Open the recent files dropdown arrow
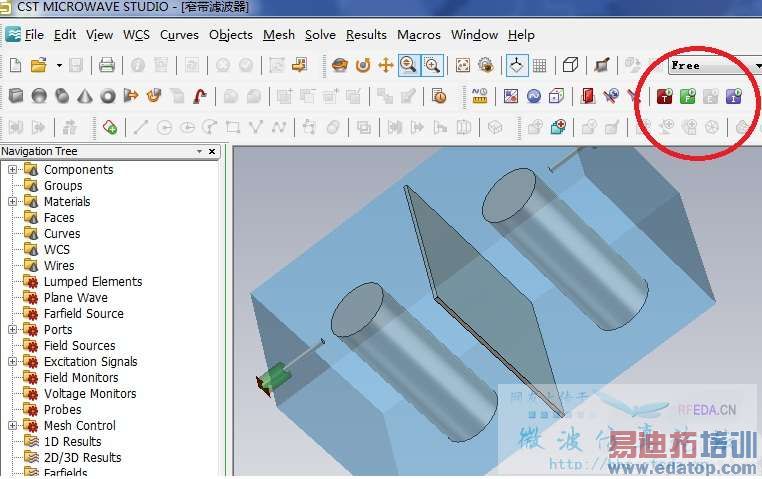762x479 pixels. click(x=59, y=65)
